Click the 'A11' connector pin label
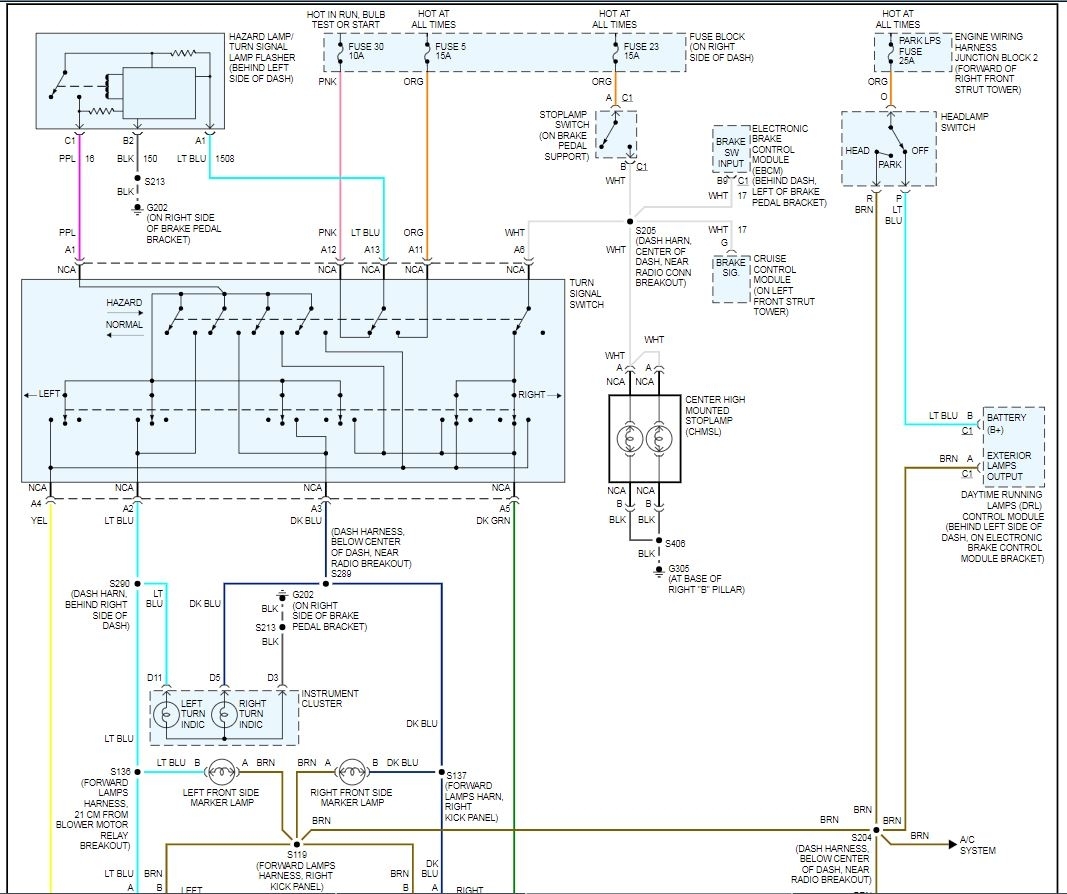The width and height of the screenshot is (1067, 894). point(415,250)
